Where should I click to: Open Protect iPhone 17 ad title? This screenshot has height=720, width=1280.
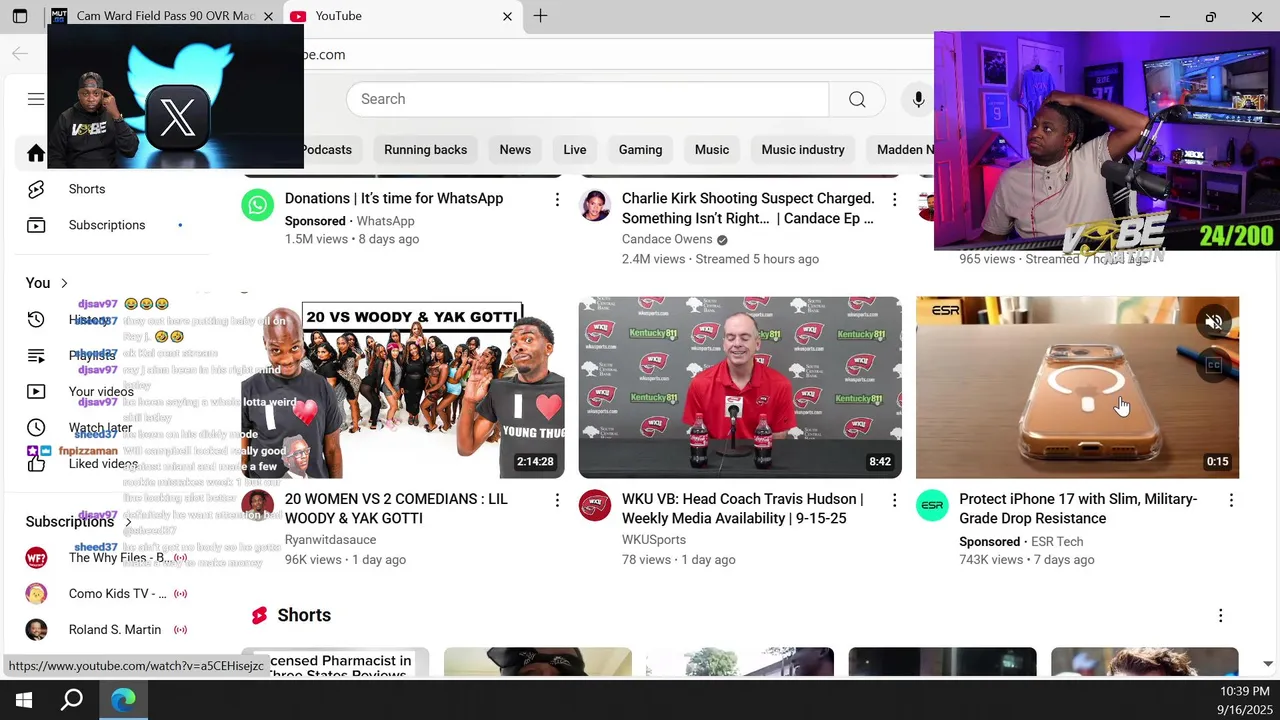tap(1078, 508)
